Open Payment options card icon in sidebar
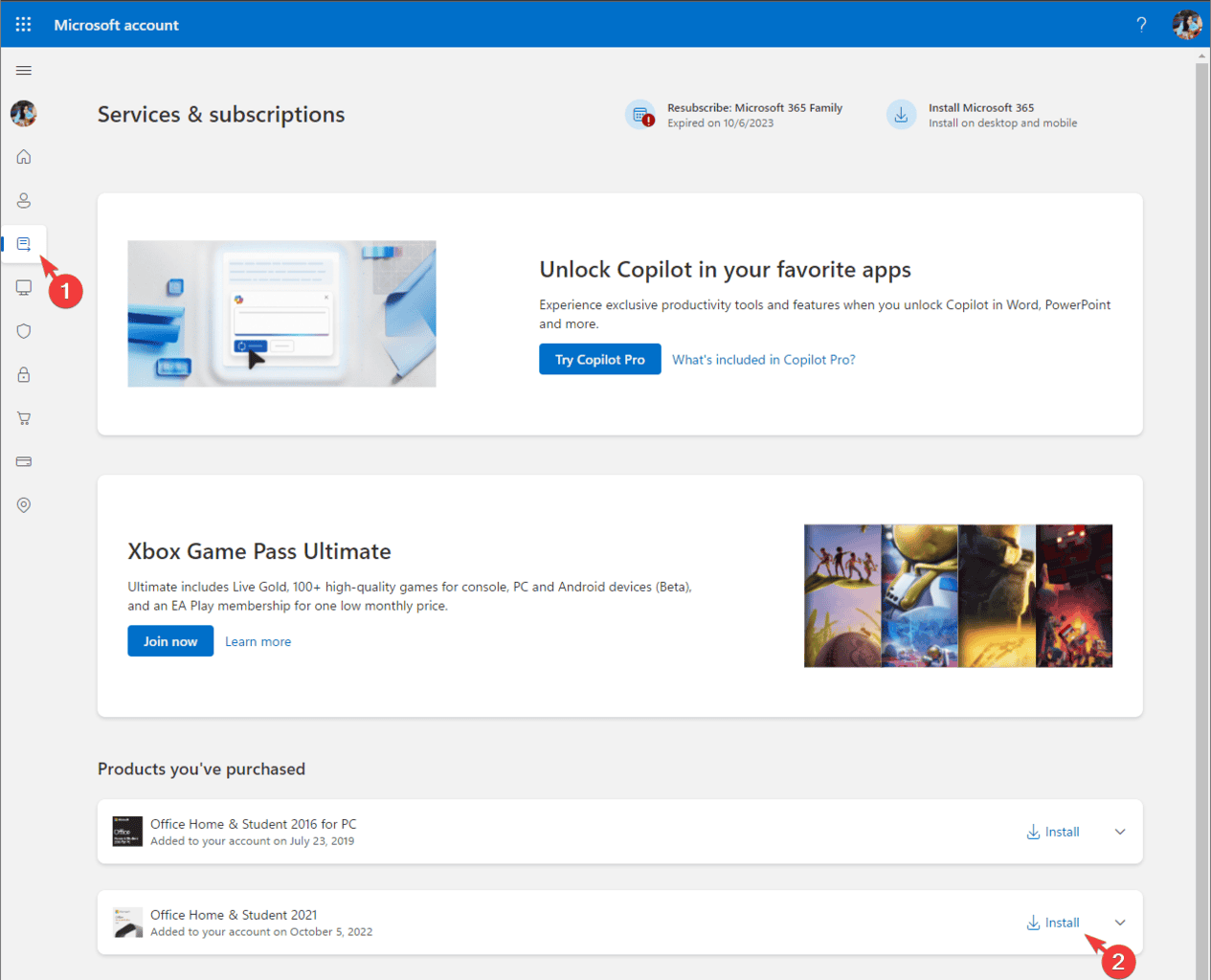 (x=24, y=461)
